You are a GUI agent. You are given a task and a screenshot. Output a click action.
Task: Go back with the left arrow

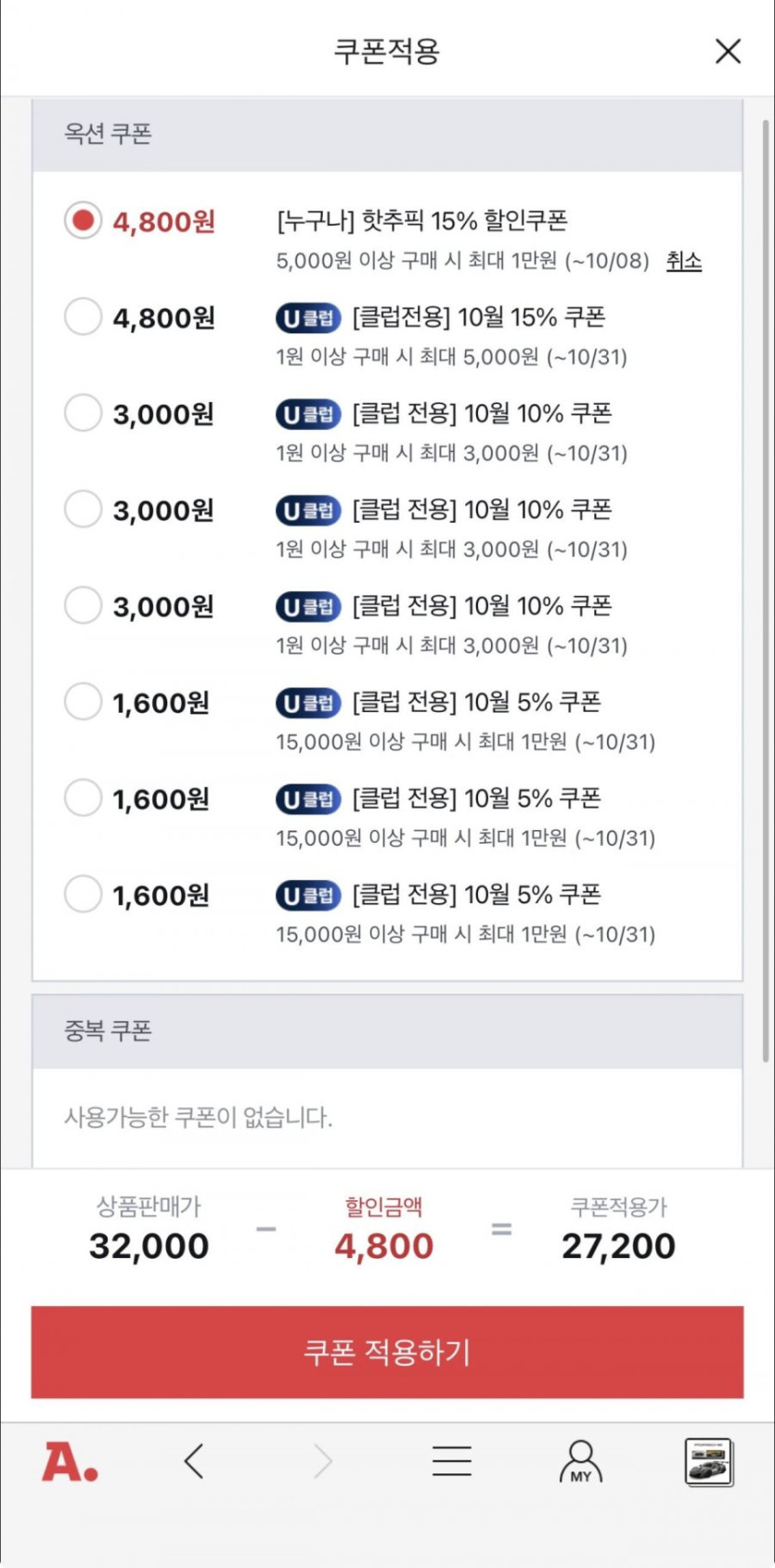tap(193, 1461)
